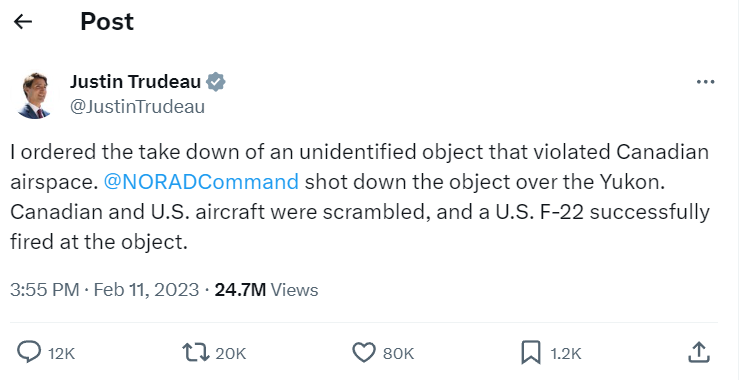Click the tweet text about the Yukon
The width and height of the screenshot is (746, 380).
tap(360, 196)
